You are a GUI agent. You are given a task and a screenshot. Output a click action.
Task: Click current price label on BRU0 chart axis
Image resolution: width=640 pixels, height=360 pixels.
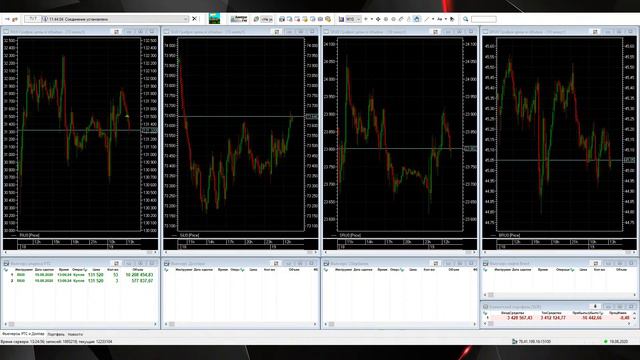(x=629, y=160)
